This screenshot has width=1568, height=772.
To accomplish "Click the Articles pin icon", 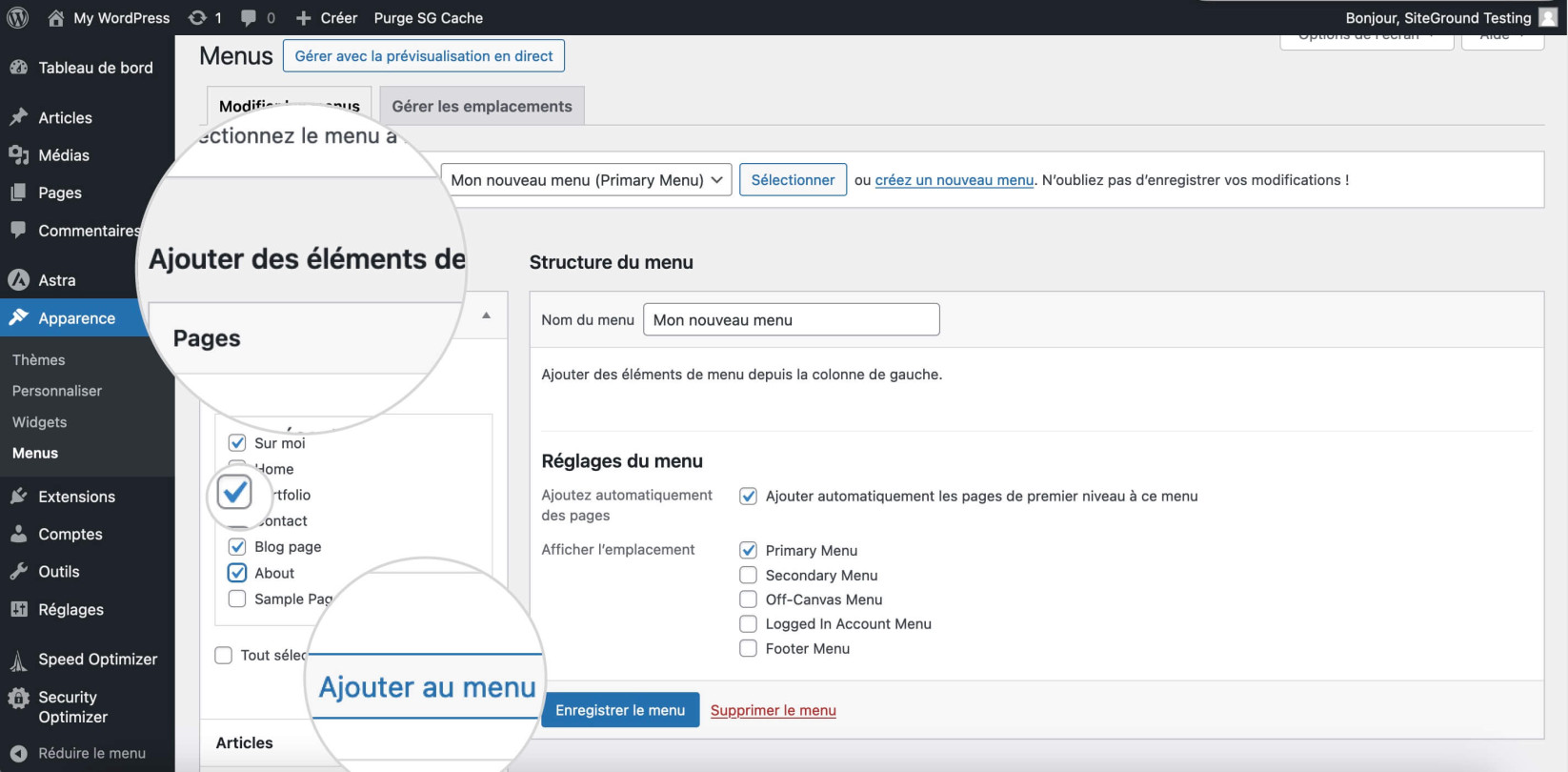I will click(x=18, y=117).
